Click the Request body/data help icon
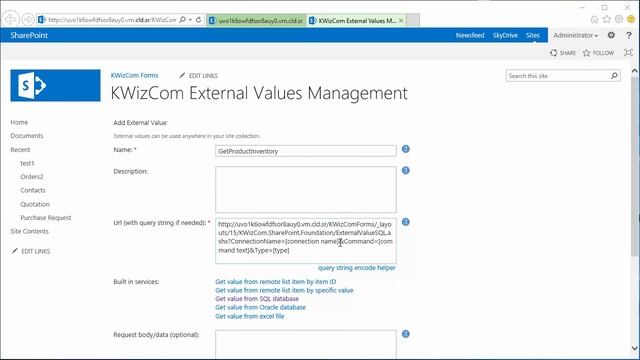This screenshot has height=360, width=640. [x=406, y=334]
